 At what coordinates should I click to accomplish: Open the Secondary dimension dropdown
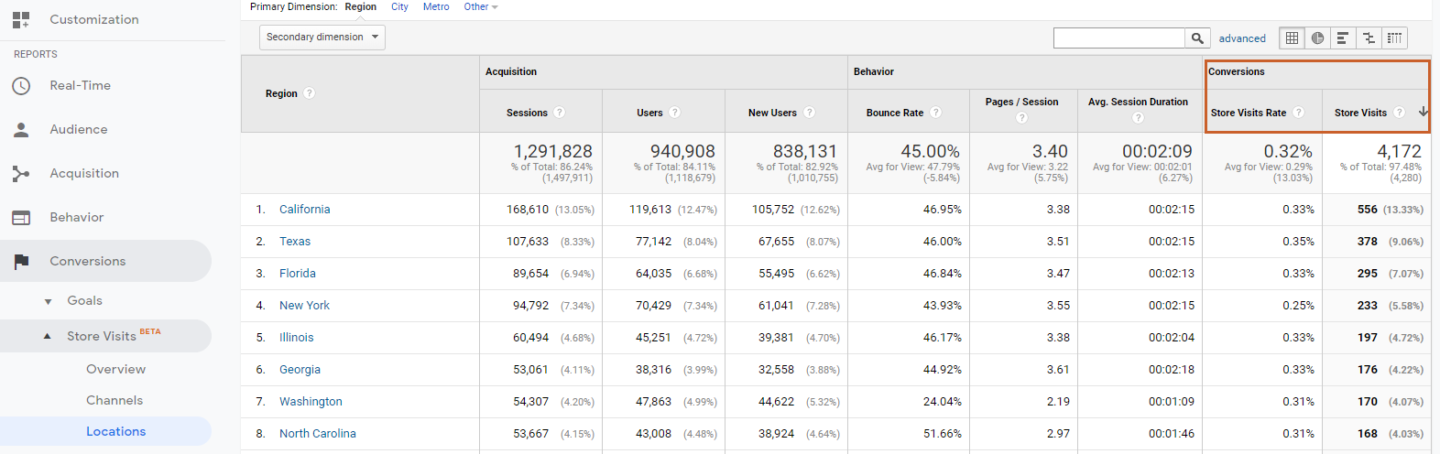[x=322, y=37]
